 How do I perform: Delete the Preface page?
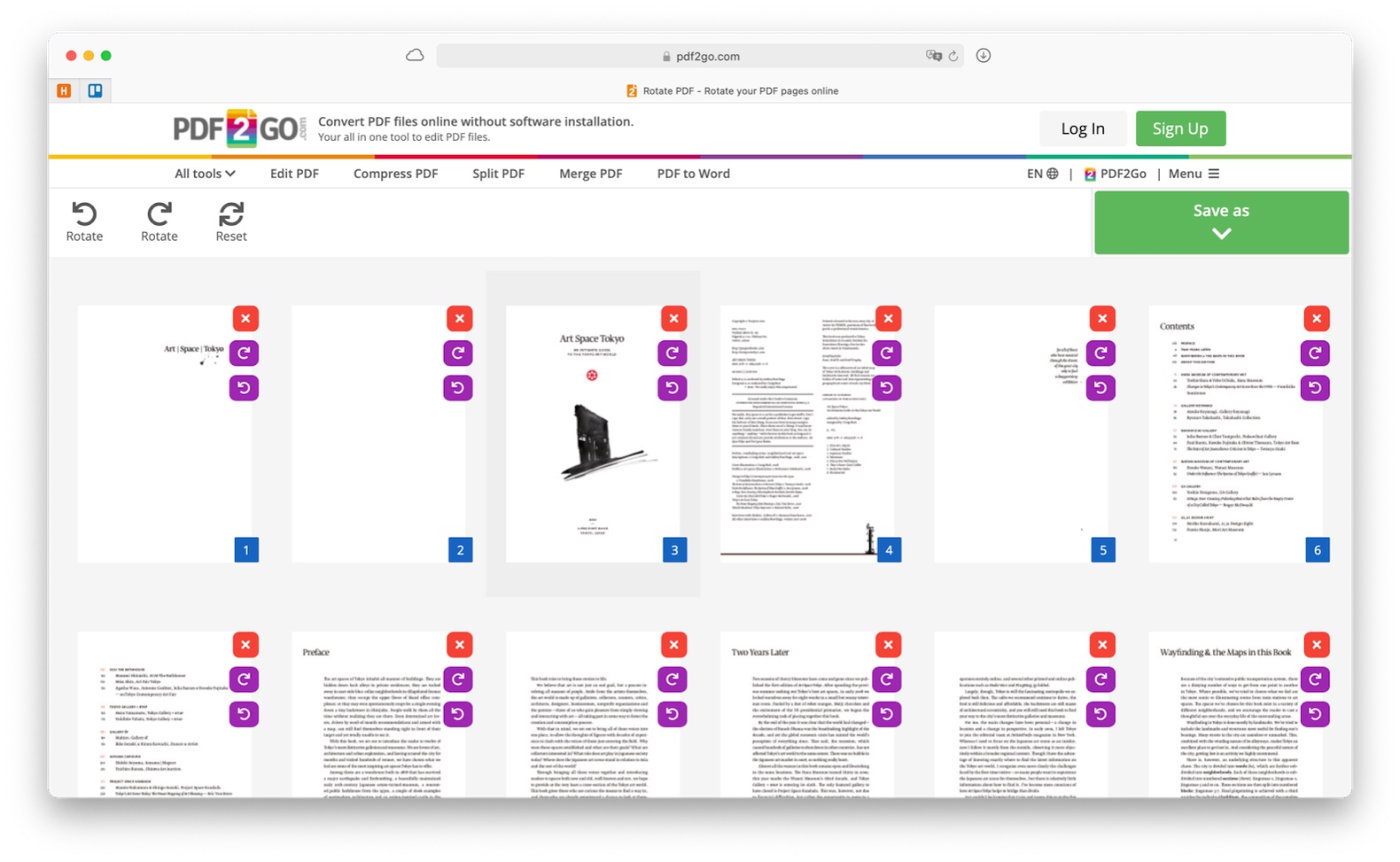(460, 644)
